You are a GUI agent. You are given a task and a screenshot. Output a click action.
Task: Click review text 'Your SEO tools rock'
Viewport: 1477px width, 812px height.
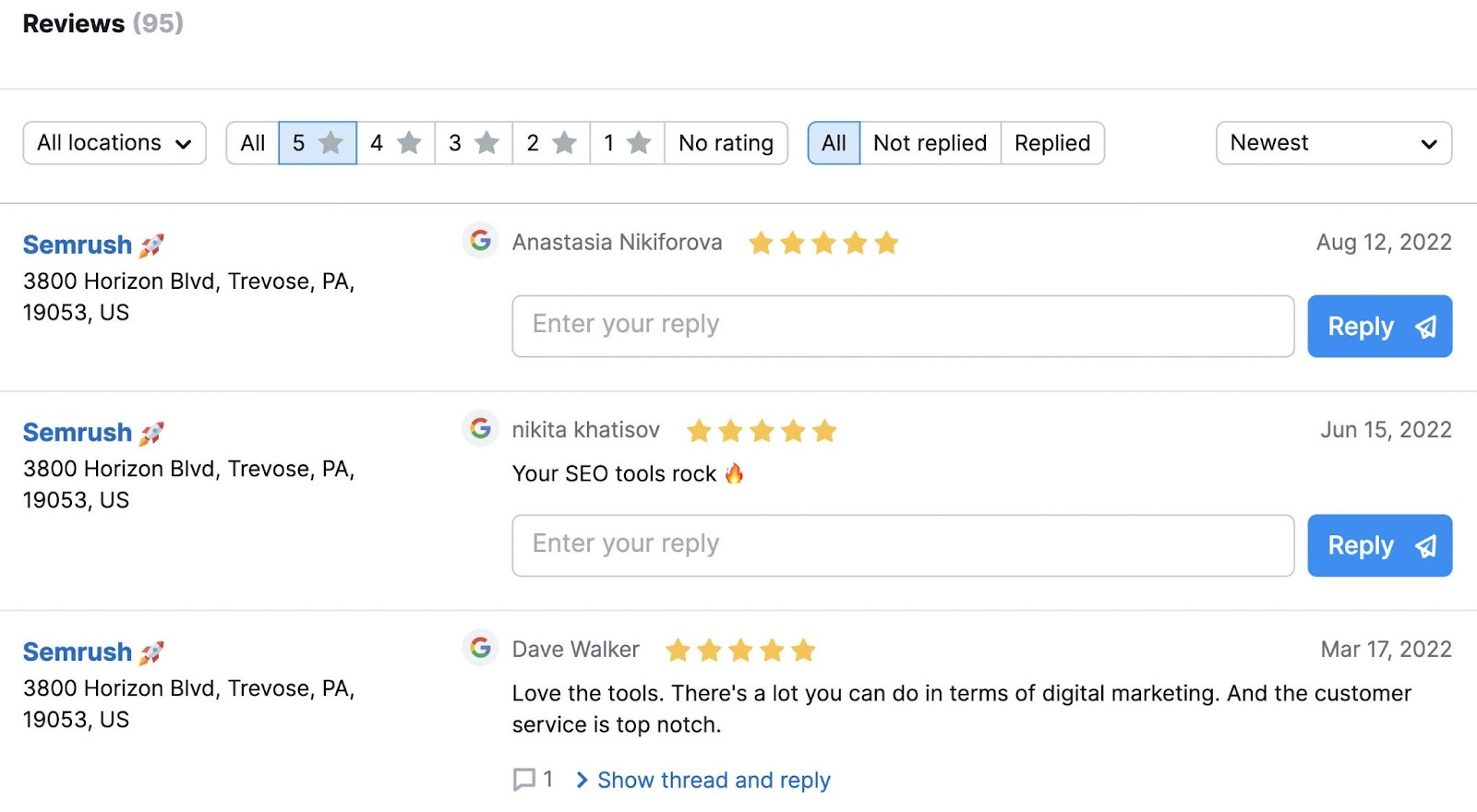(x=614, y=474)
